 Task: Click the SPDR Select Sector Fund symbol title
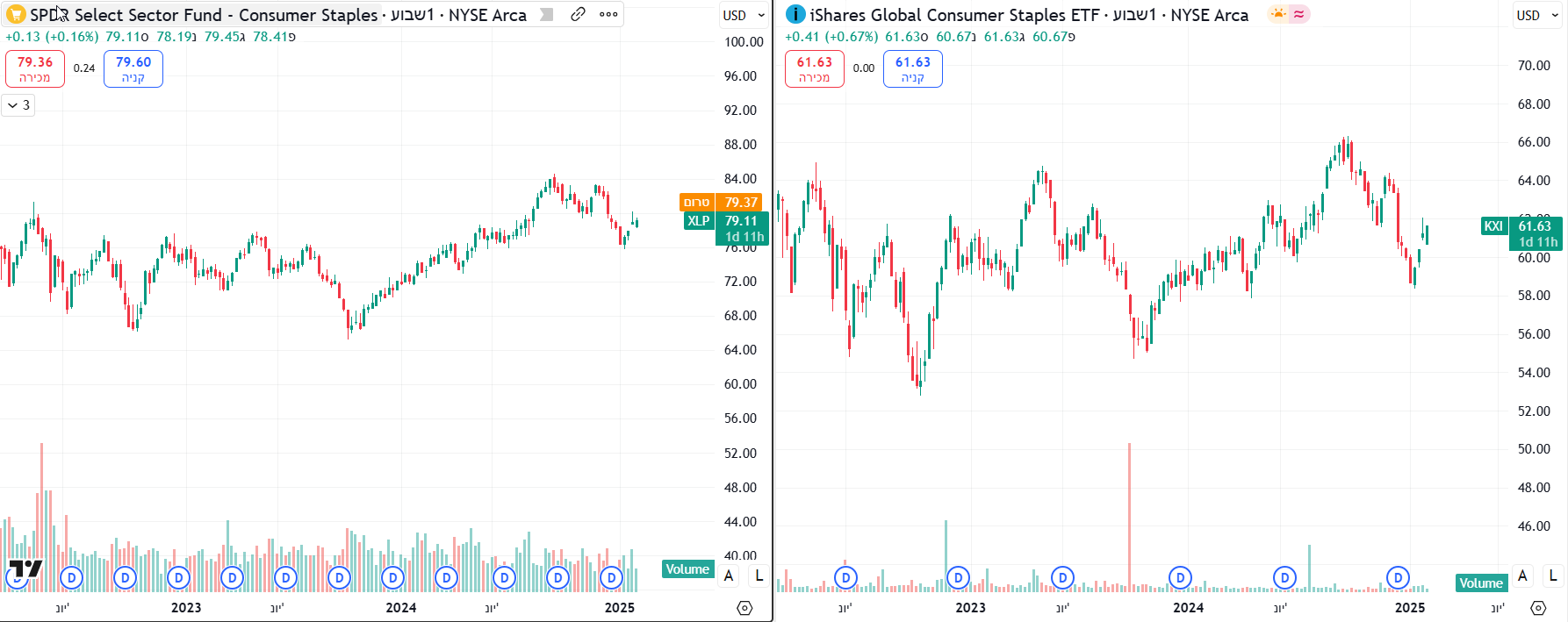(204, 15)
